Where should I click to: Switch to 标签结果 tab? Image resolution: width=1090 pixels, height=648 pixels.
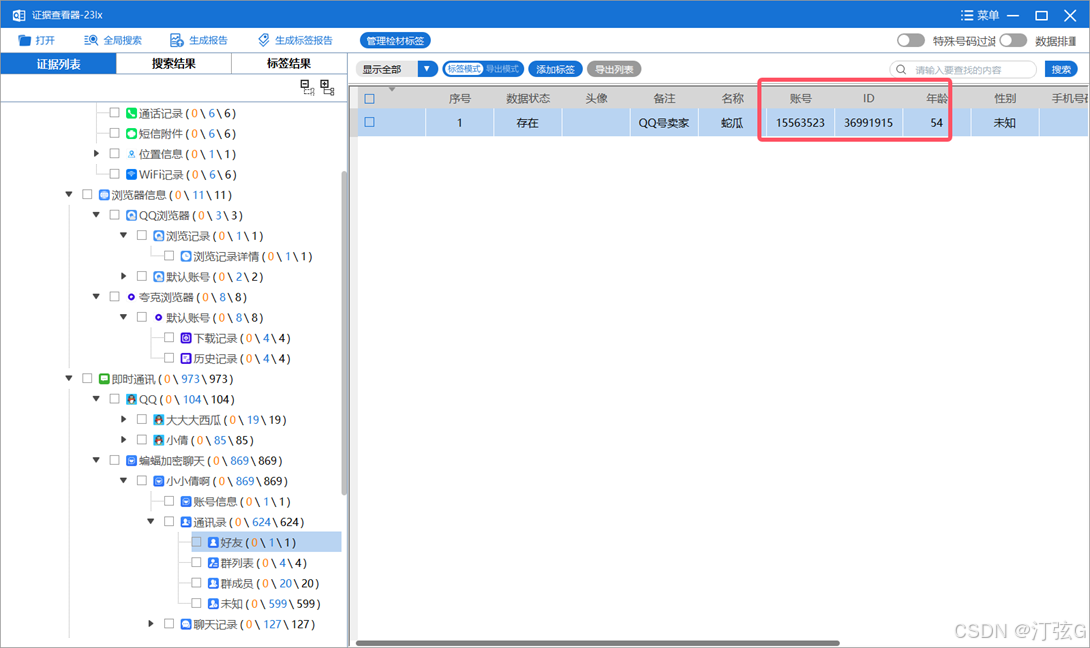(x=289, y=64)
